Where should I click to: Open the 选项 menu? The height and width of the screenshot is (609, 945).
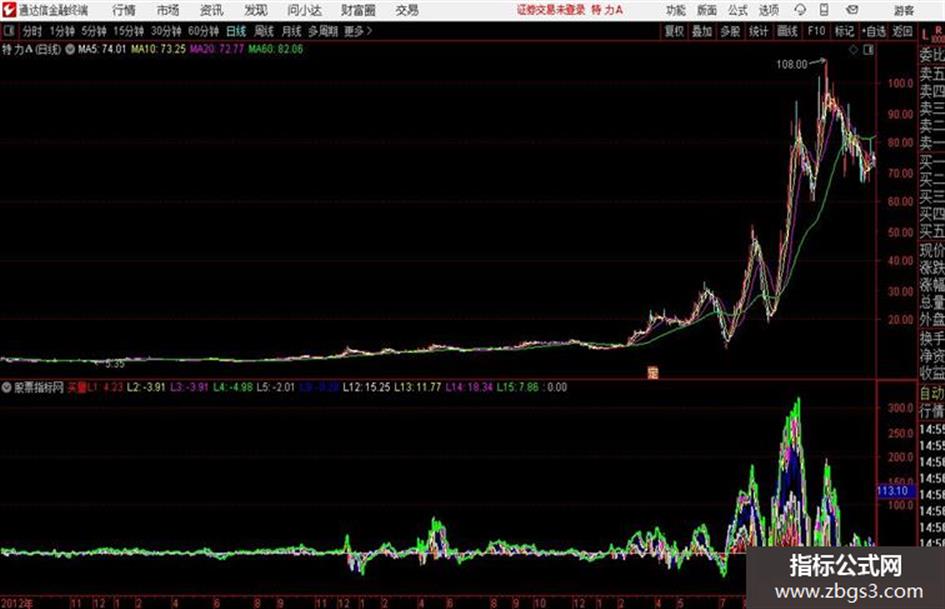click(769, 10)
